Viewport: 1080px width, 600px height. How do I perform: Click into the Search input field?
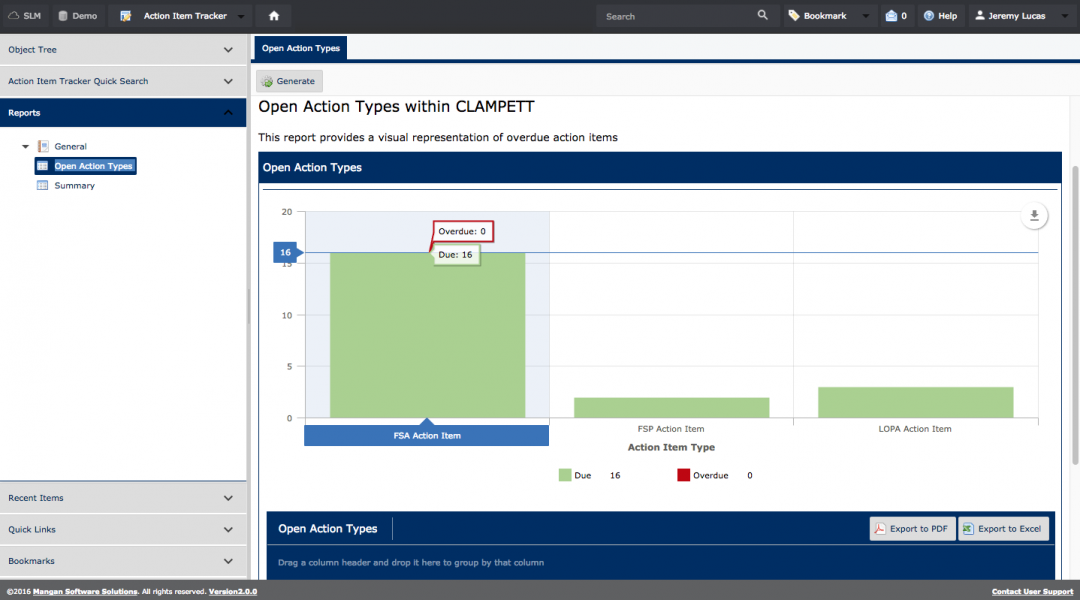coord(675,16)
